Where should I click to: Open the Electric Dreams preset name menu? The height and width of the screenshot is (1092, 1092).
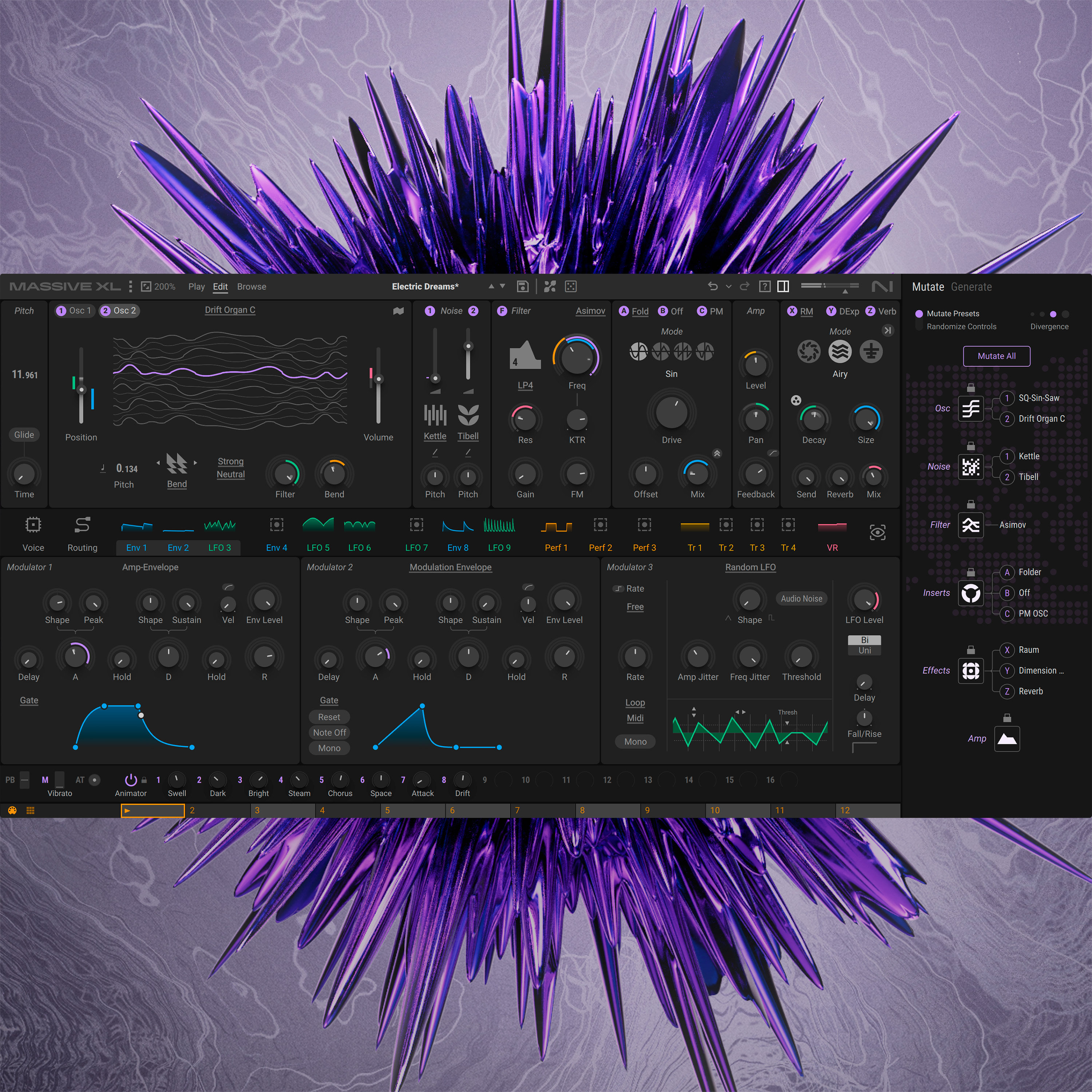pos(425,286)
